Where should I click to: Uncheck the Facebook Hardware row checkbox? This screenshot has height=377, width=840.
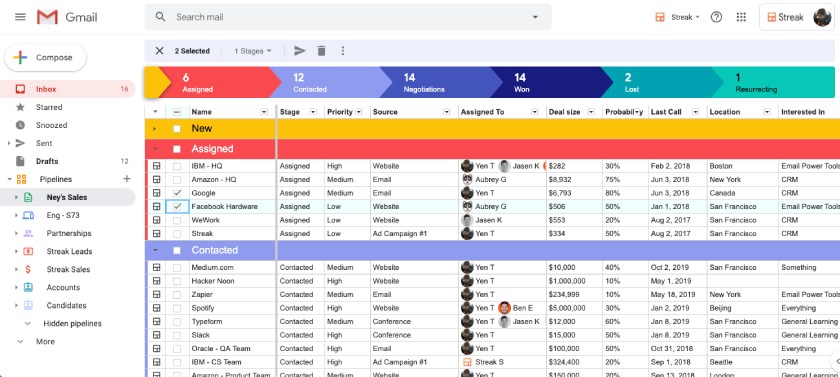point(177,207)
